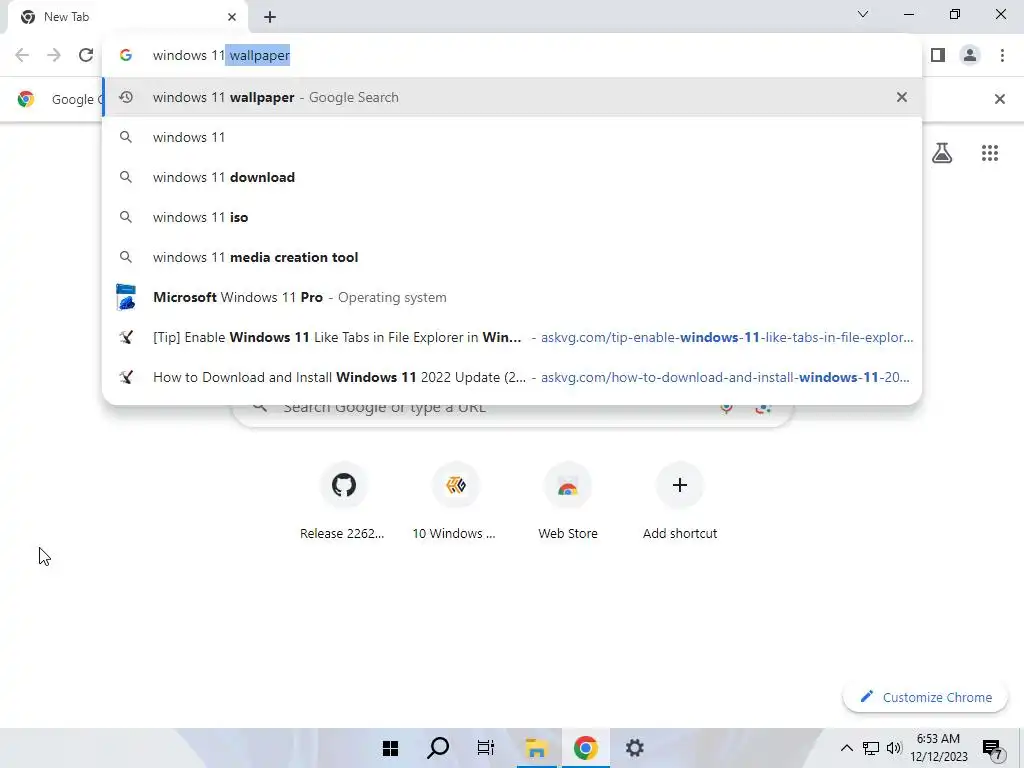Select the windows 11 iso suggestion

[512, 217]
